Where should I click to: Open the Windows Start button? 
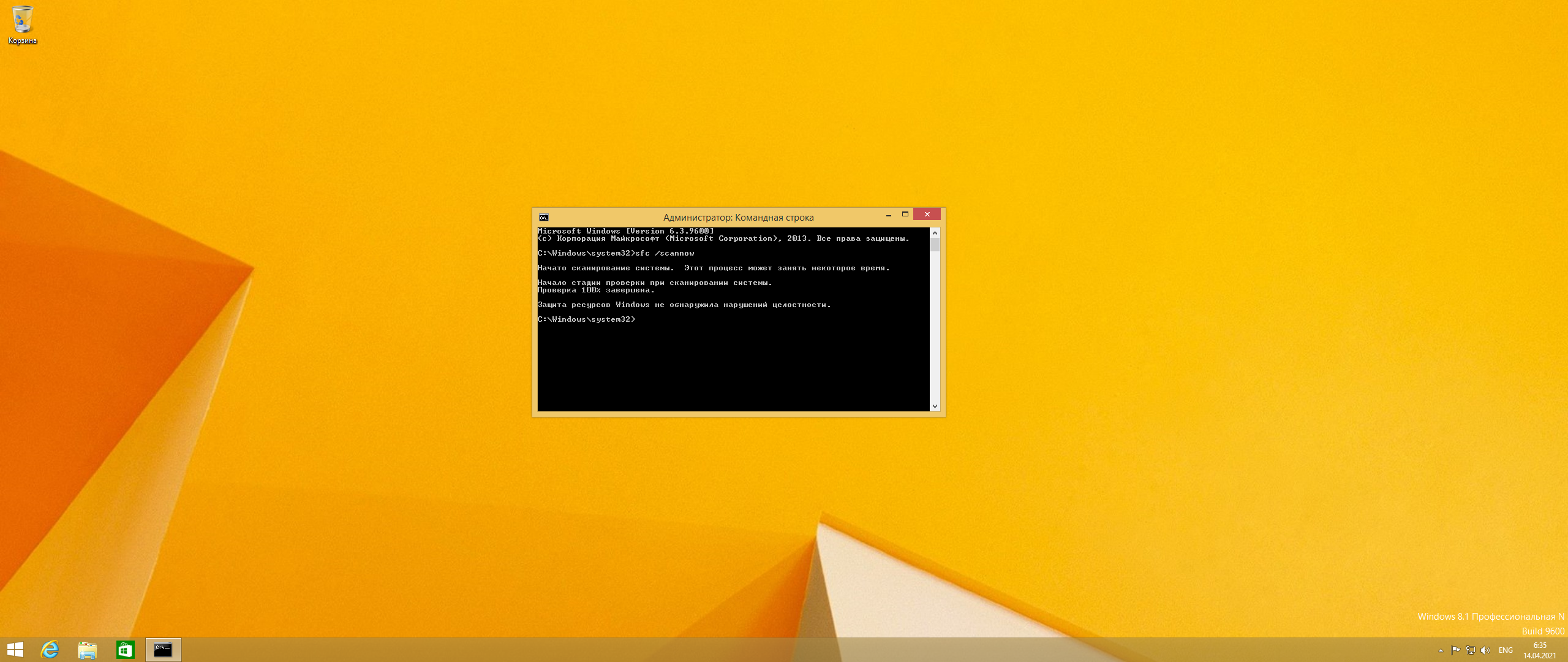(15, 650)
